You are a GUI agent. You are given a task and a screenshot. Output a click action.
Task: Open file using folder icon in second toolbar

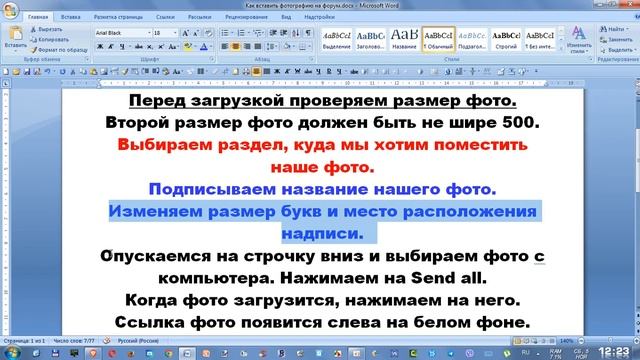click(16, 72)
